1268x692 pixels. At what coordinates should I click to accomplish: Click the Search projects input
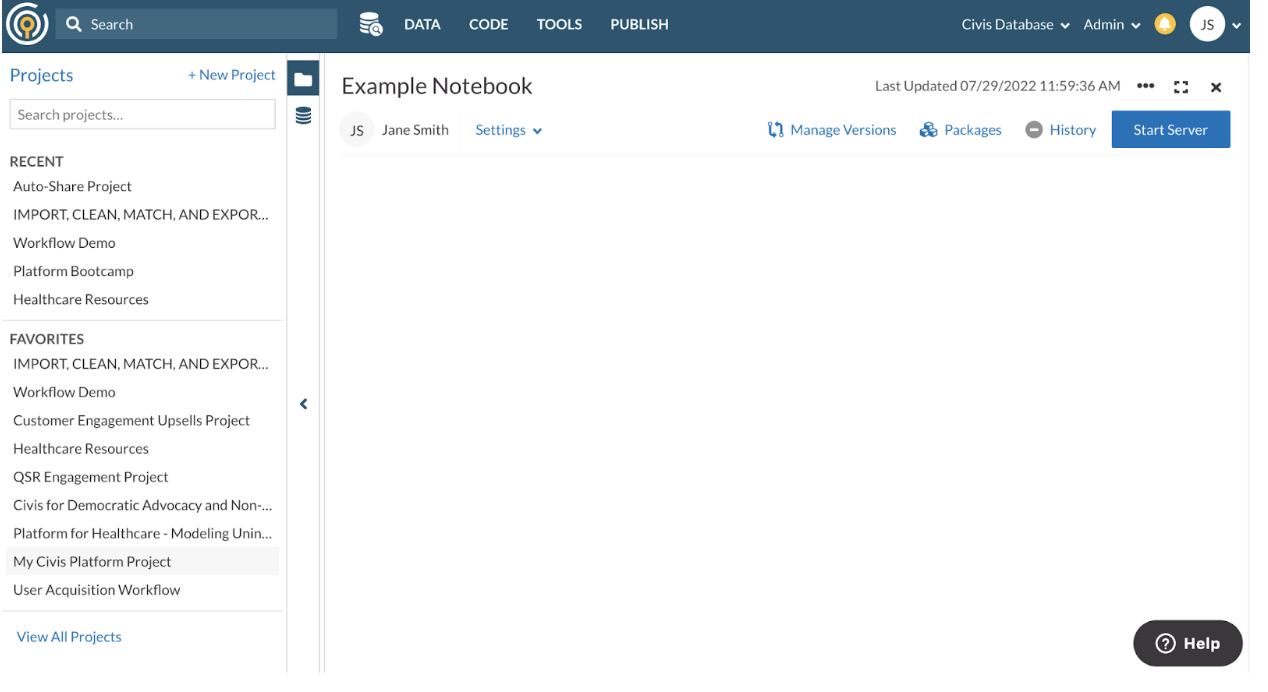(x=142, y=114)
